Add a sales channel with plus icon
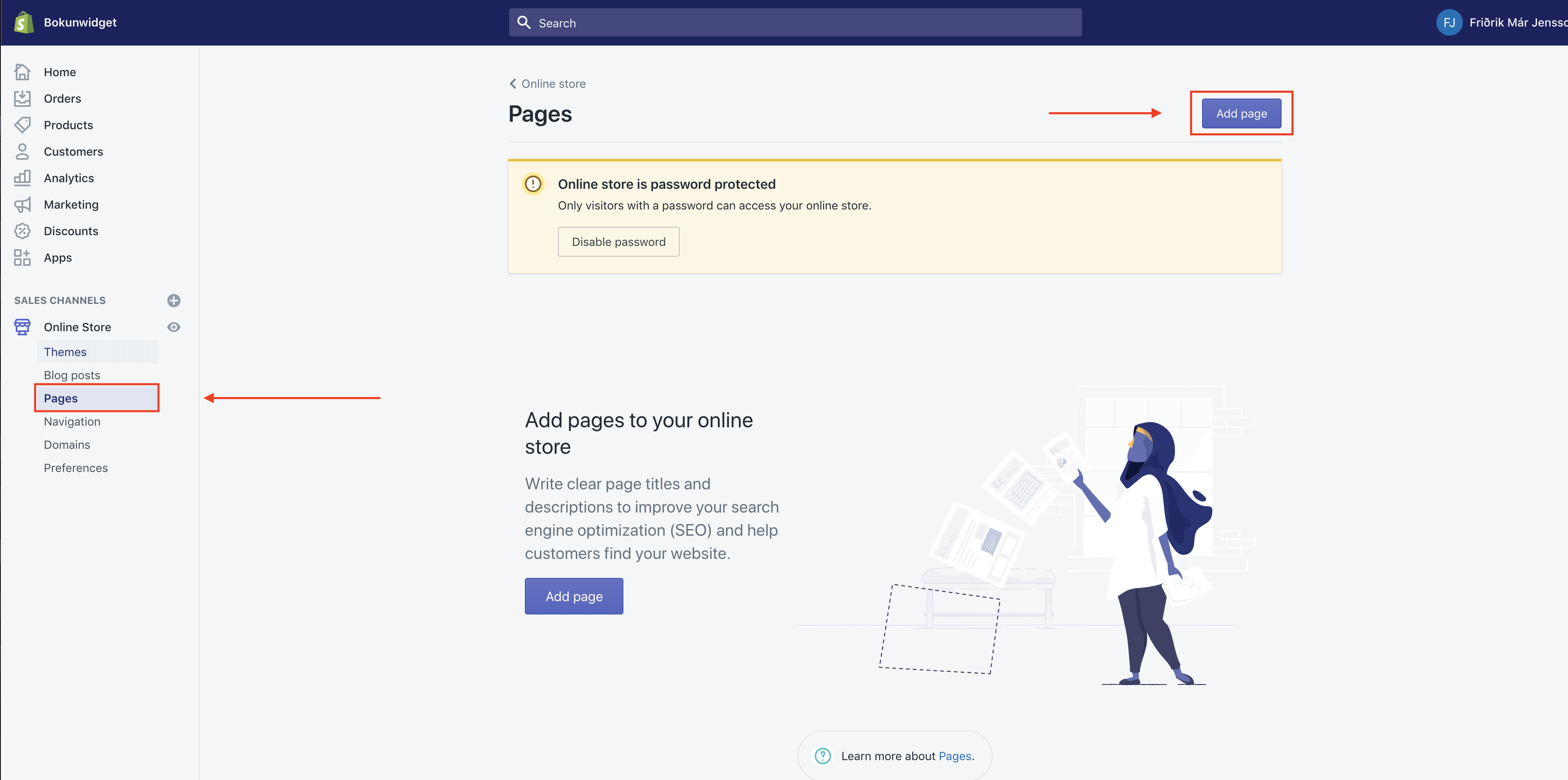 pos(173,300)
